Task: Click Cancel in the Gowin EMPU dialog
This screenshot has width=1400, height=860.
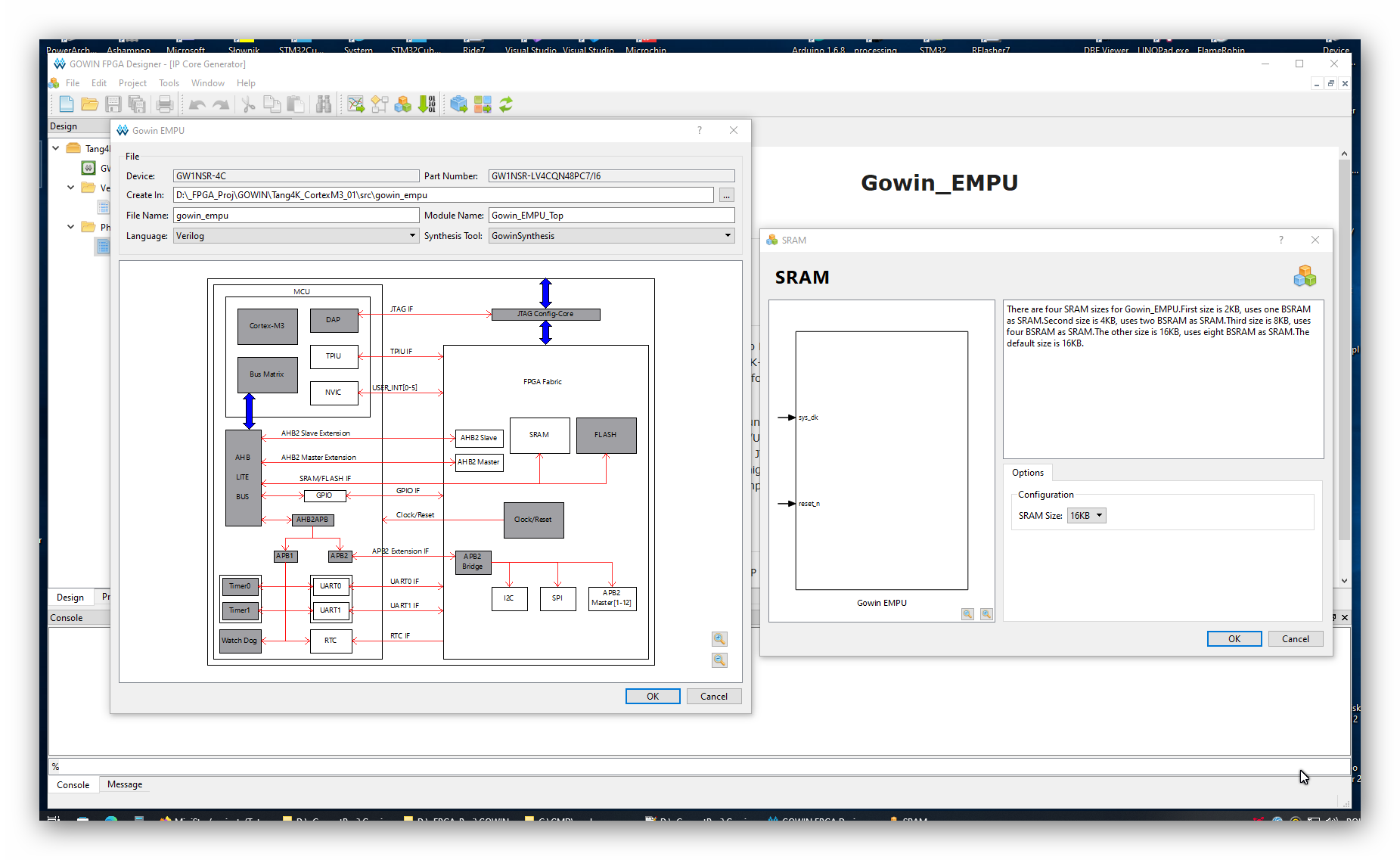Action: pyautogui.click(x=714, y=697)
